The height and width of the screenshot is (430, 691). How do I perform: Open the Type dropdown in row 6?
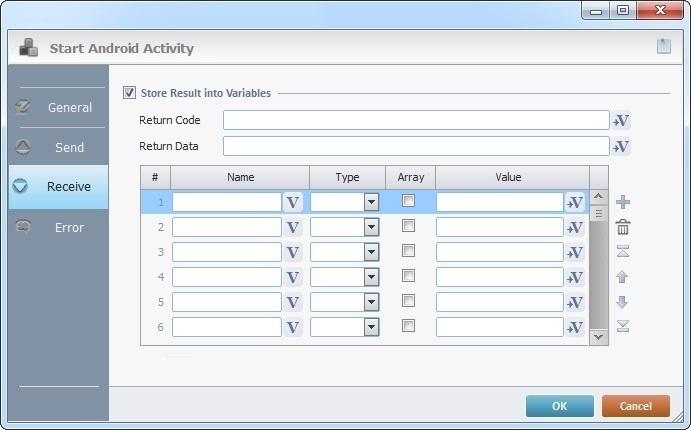tap(371, 327)
